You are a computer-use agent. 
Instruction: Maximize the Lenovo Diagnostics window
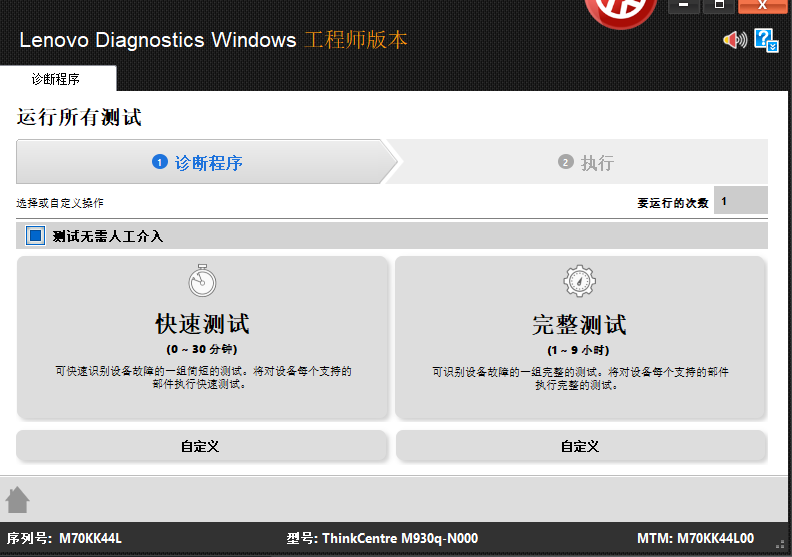click(719, 6)
